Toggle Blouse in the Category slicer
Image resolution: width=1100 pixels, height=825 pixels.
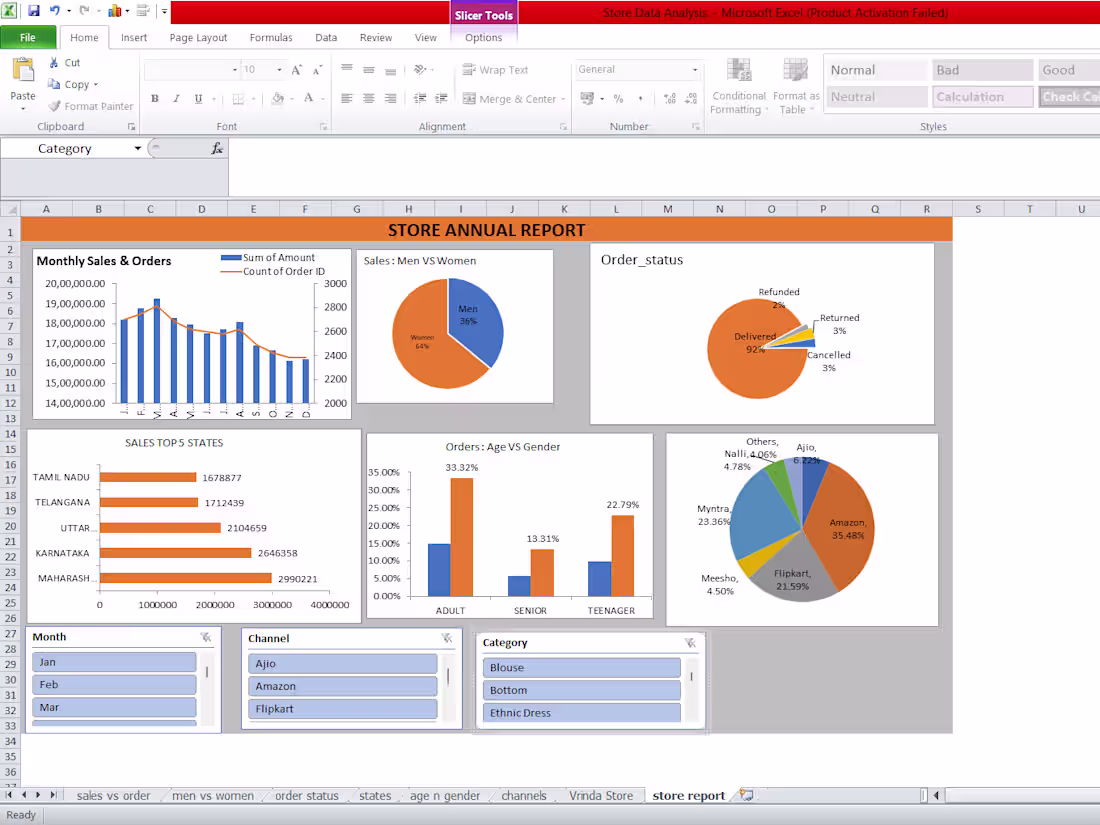(x=582, y=668)
